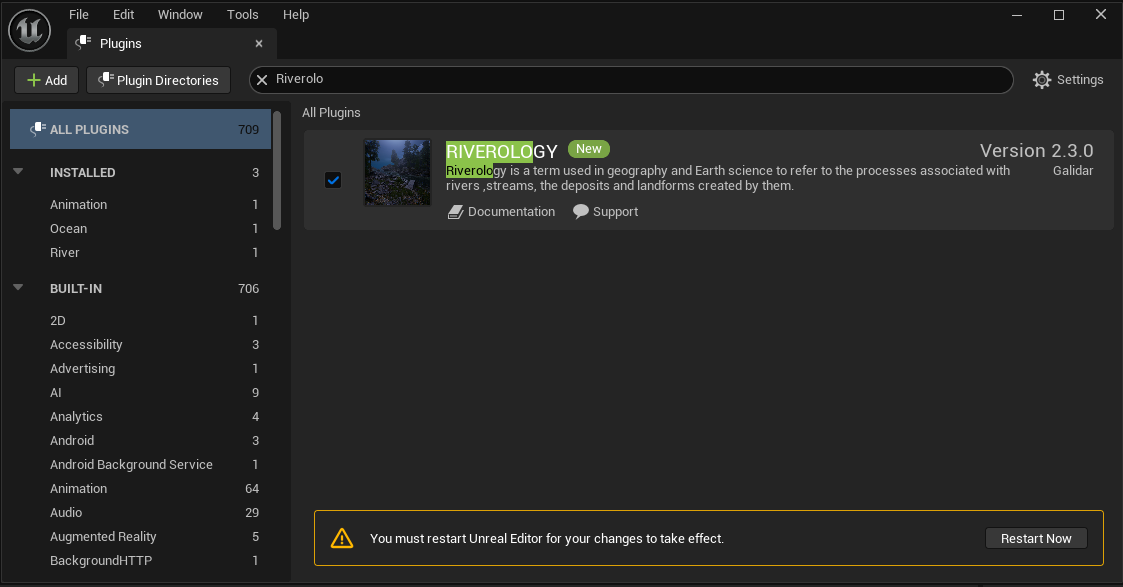Image resolution: width=1123 pixels, height=587 pixels.
Task: Collapse the Built-In category
Action: click(x=18, y=288)
